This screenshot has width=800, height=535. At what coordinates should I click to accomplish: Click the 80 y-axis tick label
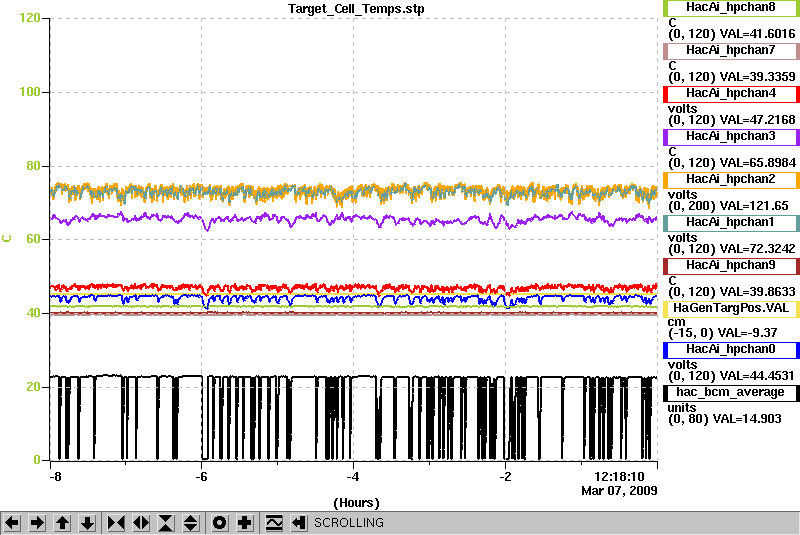(x=33, y=166)
